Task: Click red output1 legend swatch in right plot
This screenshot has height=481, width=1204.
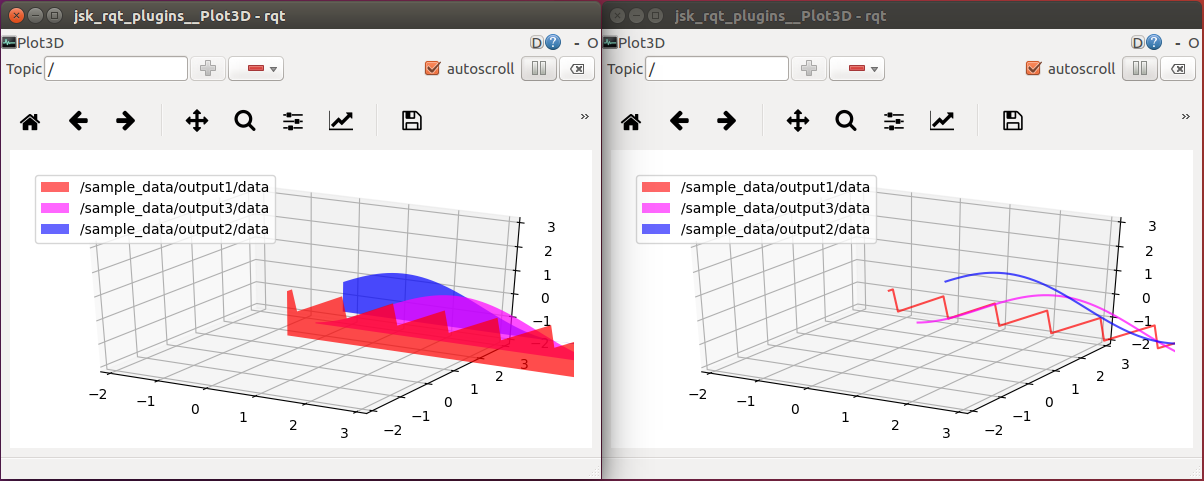Action: [x=655, y=187]
